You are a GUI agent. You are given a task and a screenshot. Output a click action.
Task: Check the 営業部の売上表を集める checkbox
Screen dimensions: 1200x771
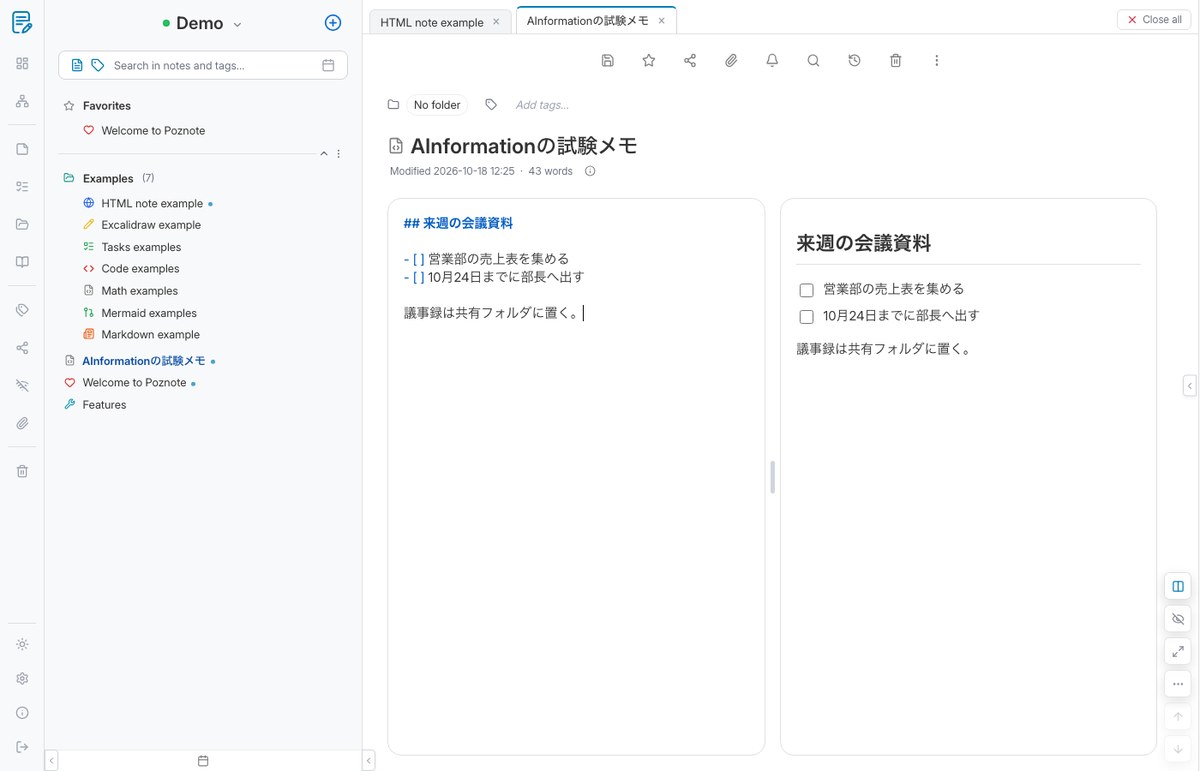[x=807, y=290]
